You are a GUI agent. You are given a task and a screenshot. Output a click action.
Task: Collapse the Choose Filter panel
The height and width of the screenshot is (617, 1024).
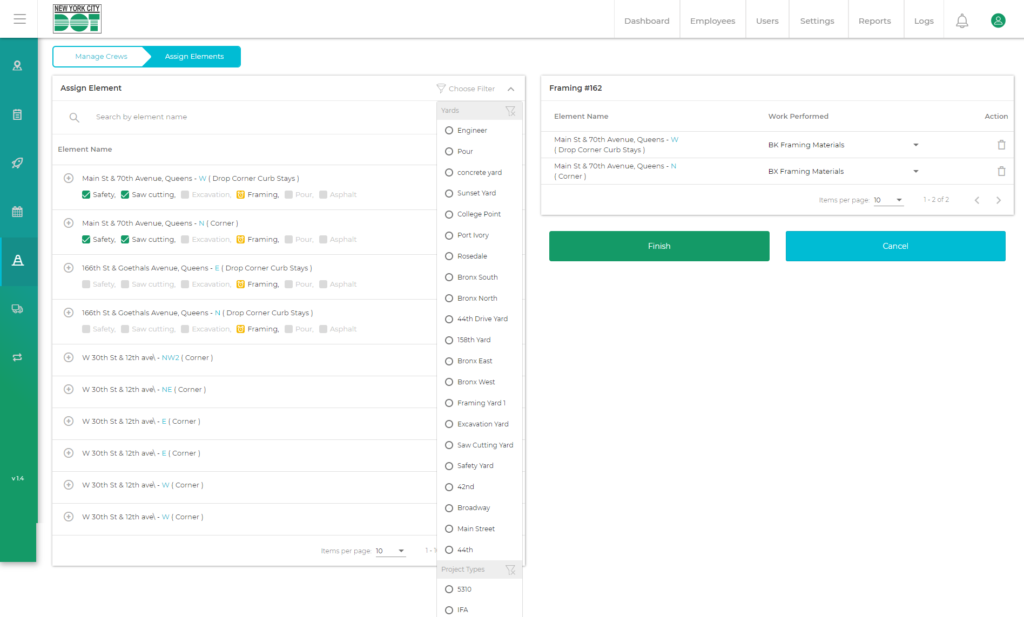(511, 89)
